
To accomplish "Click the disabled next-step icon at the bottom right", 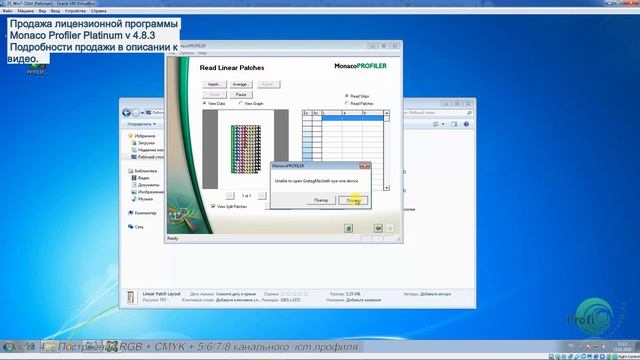I will point(390,228).
